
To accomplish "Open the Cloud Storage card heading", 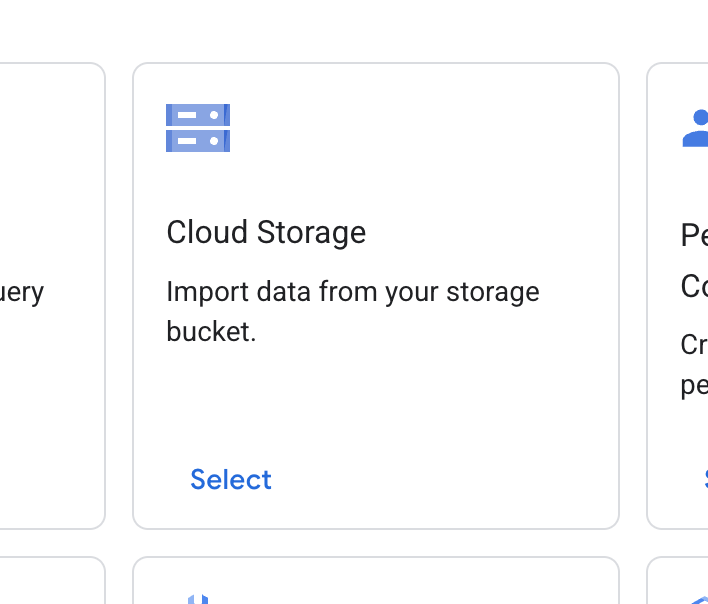I will pyautogui.click(x=266, y=232).
